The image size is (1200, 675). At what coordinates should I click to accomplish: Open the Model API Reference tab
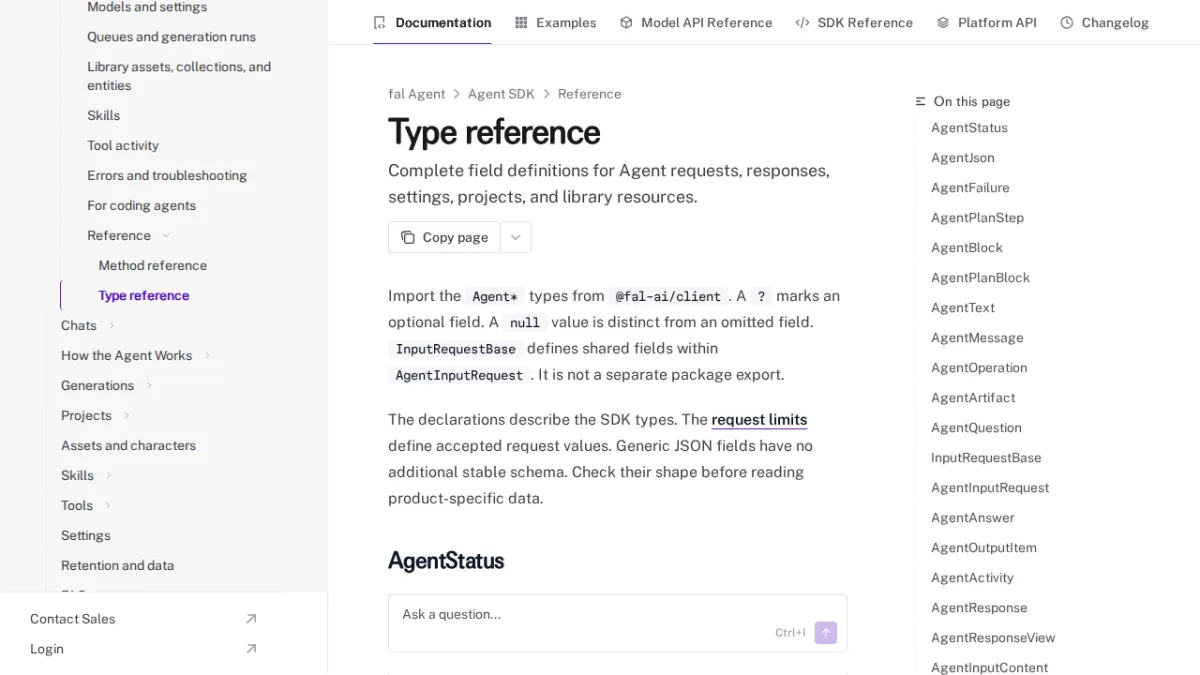click(x=696, y=22)
